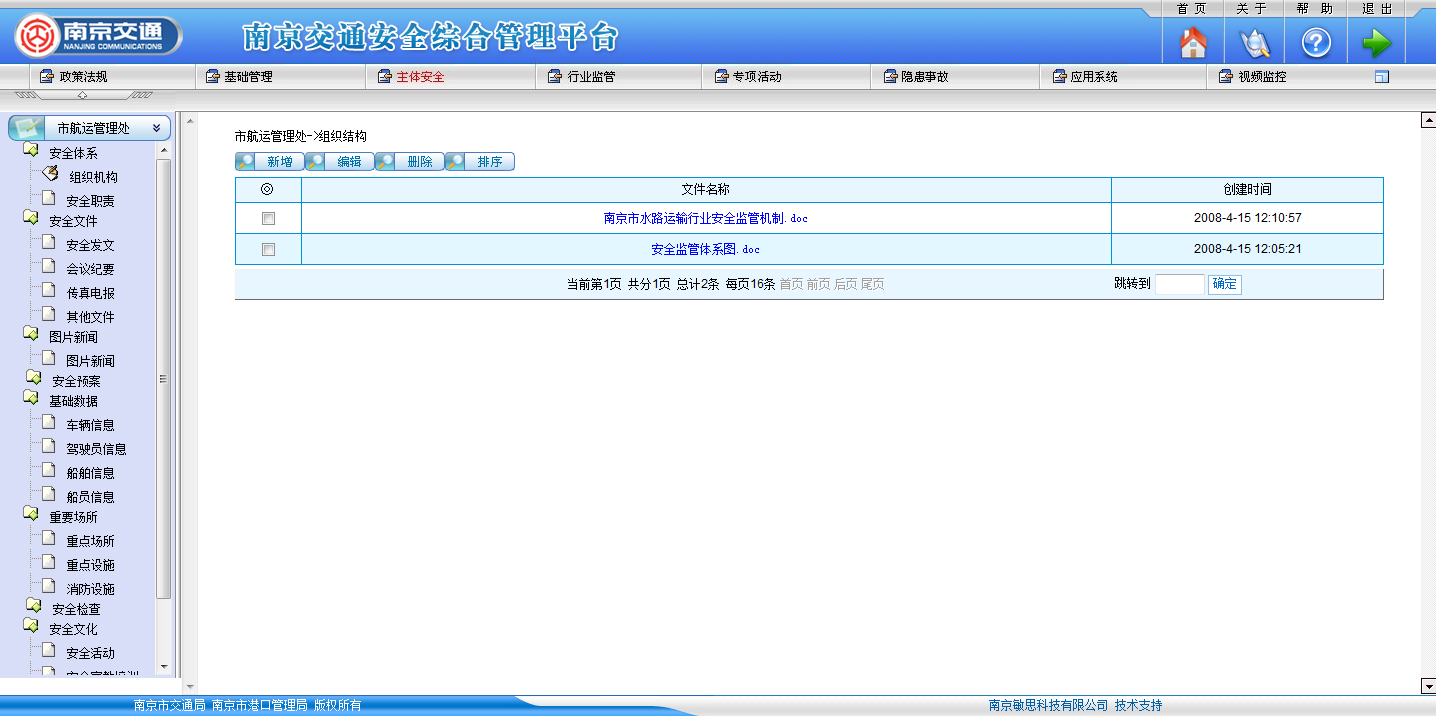Click the 跳转到 page number input field
Image resolution: width=1436 pixels, height=716 pixels.
coord(1179,284)
